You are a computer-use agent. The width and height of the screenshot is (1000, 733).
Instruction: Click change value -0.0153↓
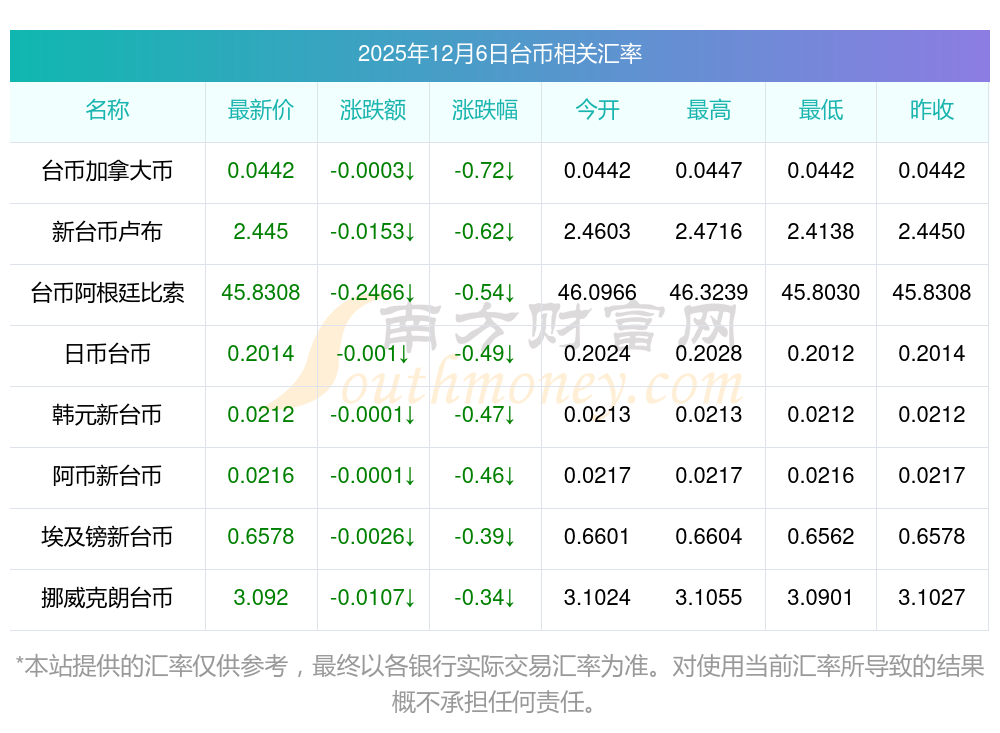373,232
